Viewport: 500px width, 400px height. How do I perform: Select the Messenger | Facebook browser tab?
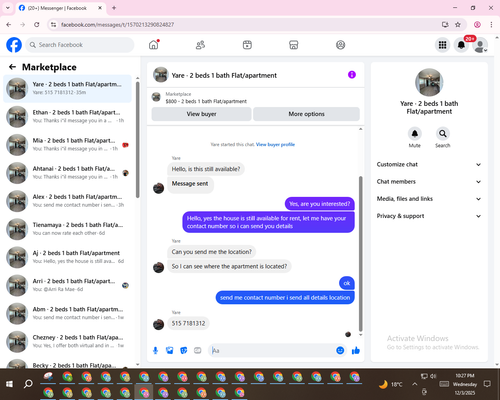tap(61, 8)
